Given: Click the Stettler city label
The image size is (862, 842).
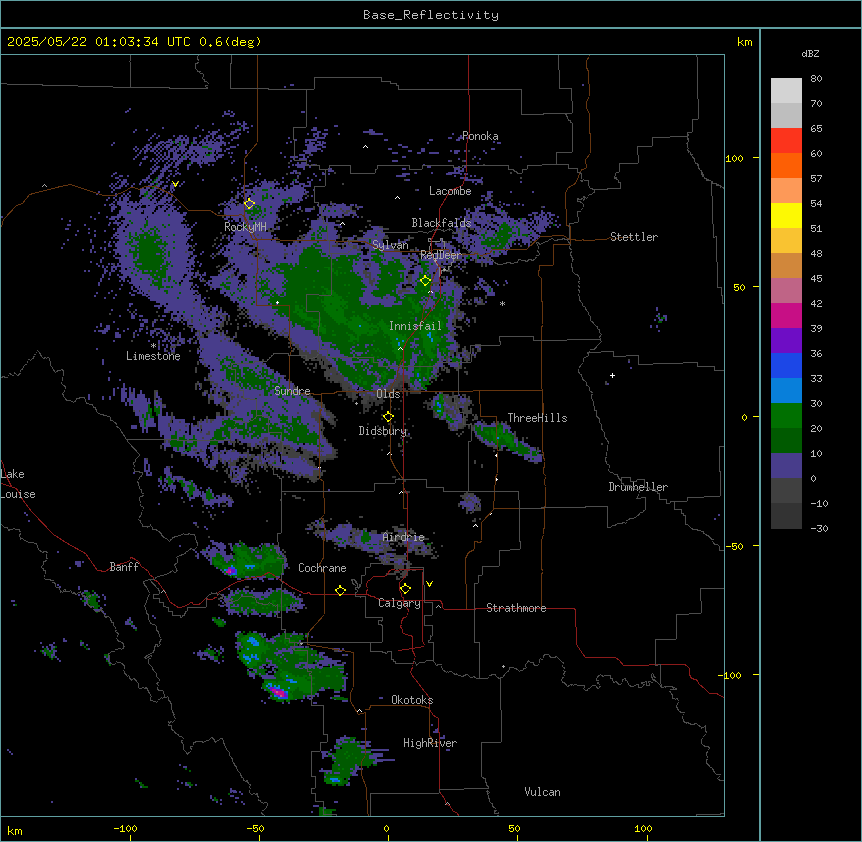Looking at the screenshot, I should (x=634, y=237).
